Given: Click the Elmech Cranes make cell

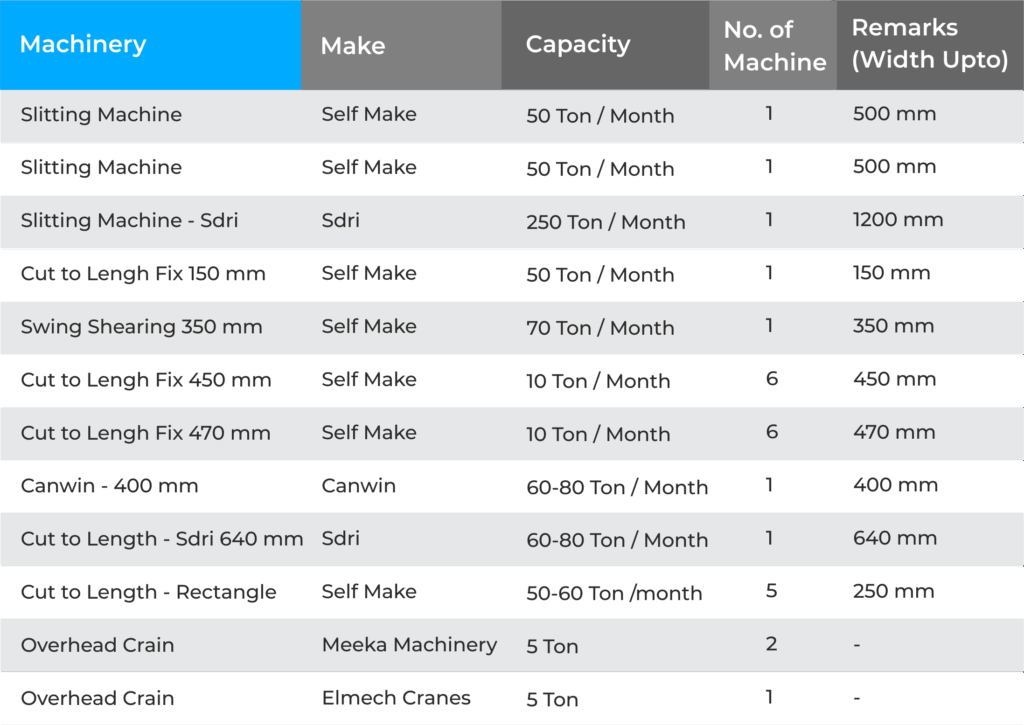Looking at the screenshot, I should coord(396,698).
